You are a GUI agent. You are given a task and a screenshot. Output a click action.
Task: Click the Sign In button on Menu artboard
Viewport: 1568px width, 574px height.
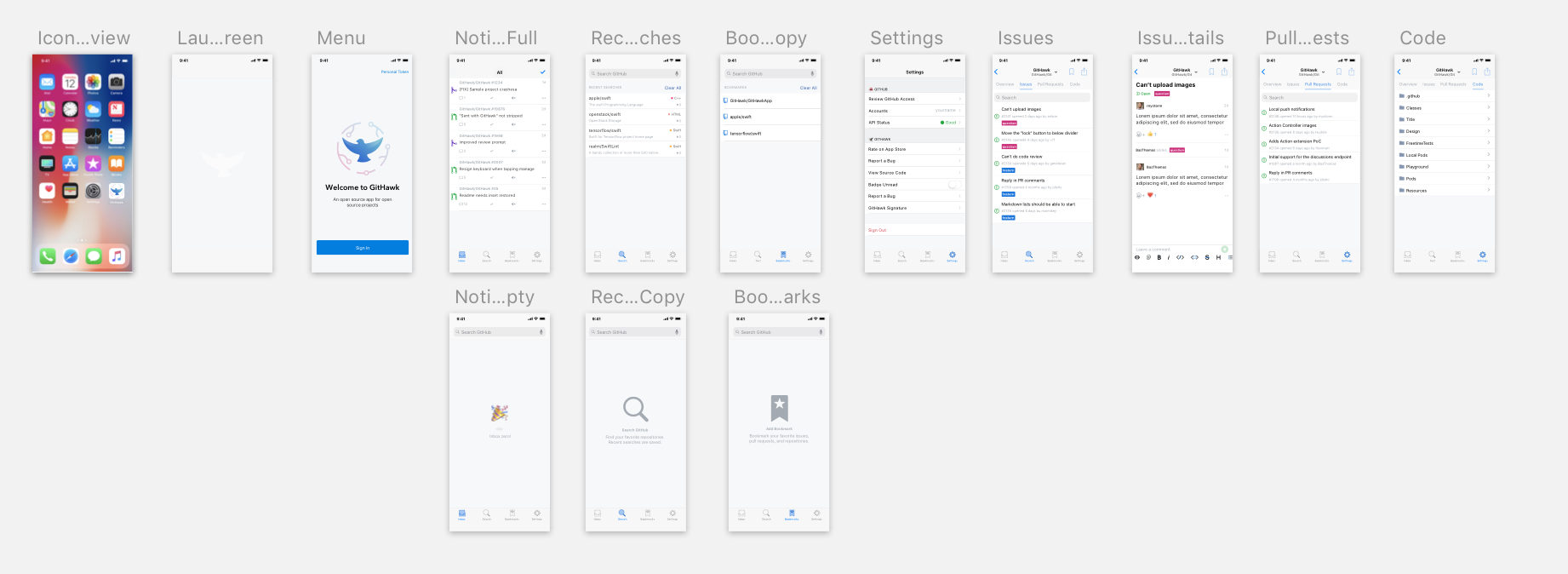(363, 248)
